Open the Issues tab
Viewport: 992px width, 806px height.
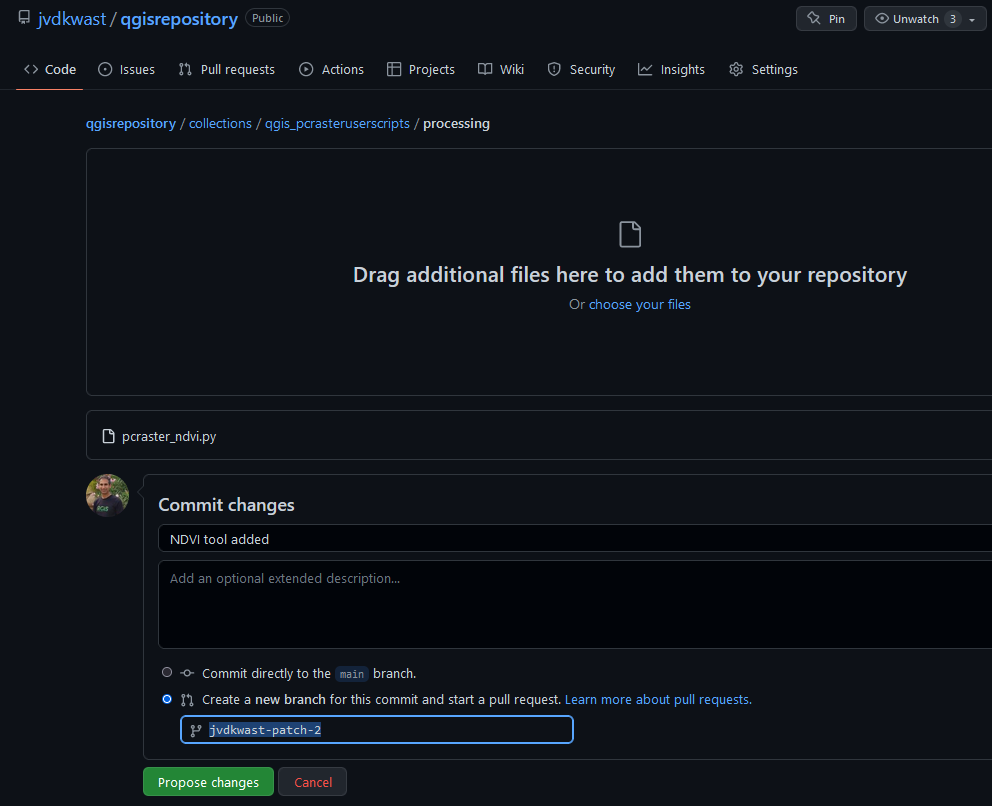pyautogui.click(x=126, y=70)
